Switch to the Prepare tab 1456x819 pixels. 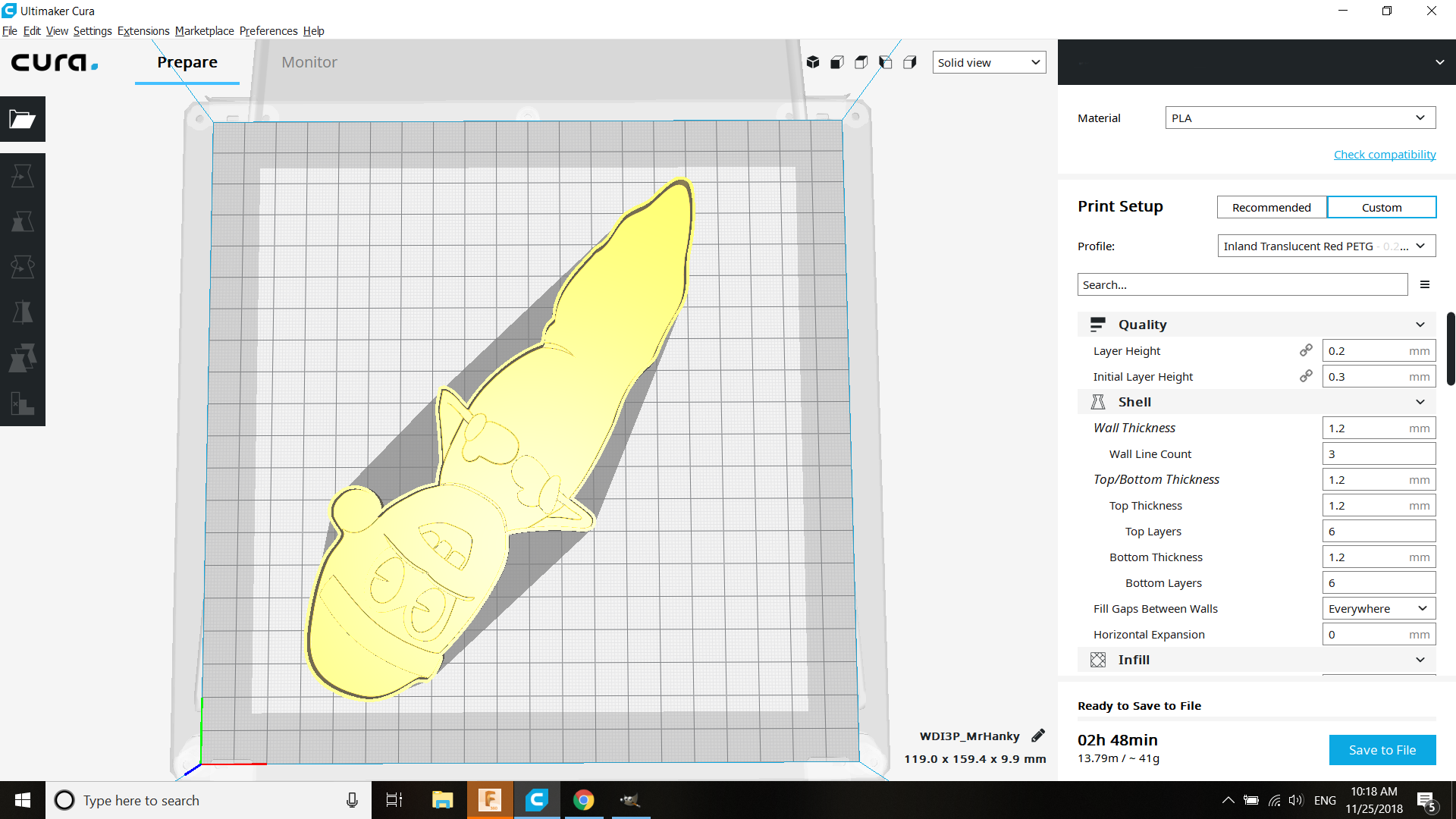(x=187, y=62)
